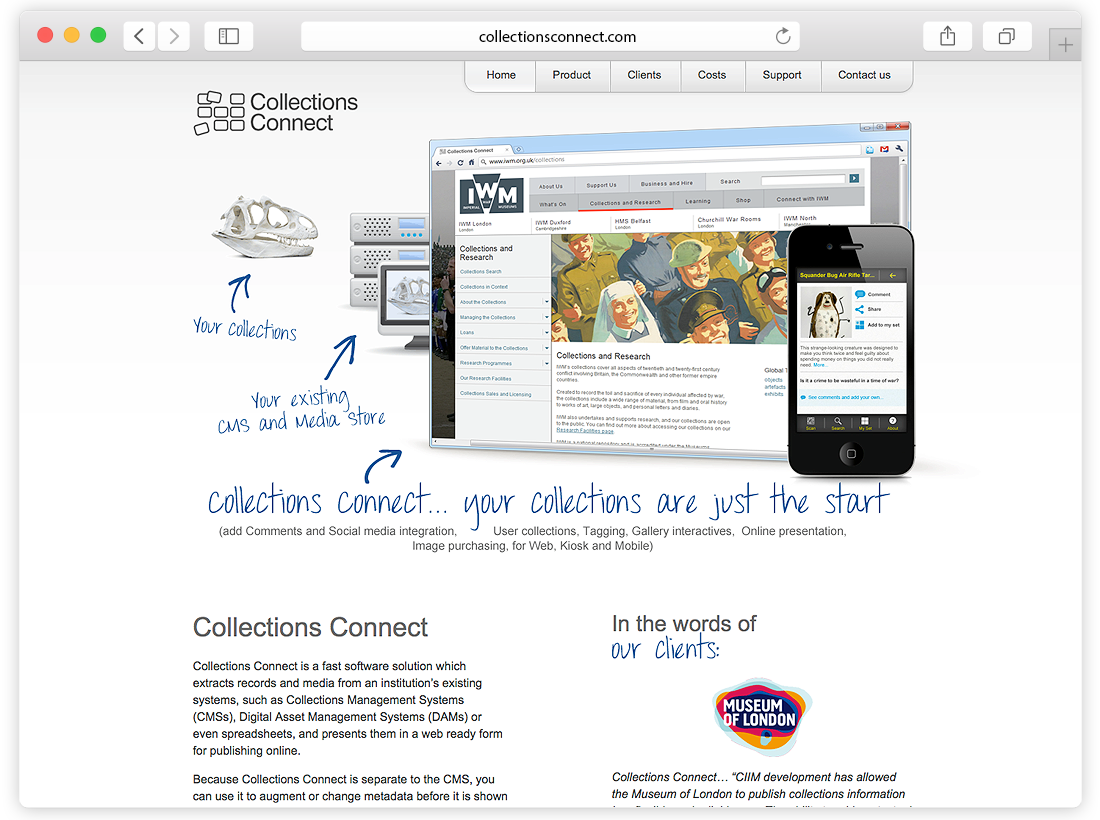Open the Clients menu item
Viewport: 1100px width, 820px height.
(x=644, y=75)
